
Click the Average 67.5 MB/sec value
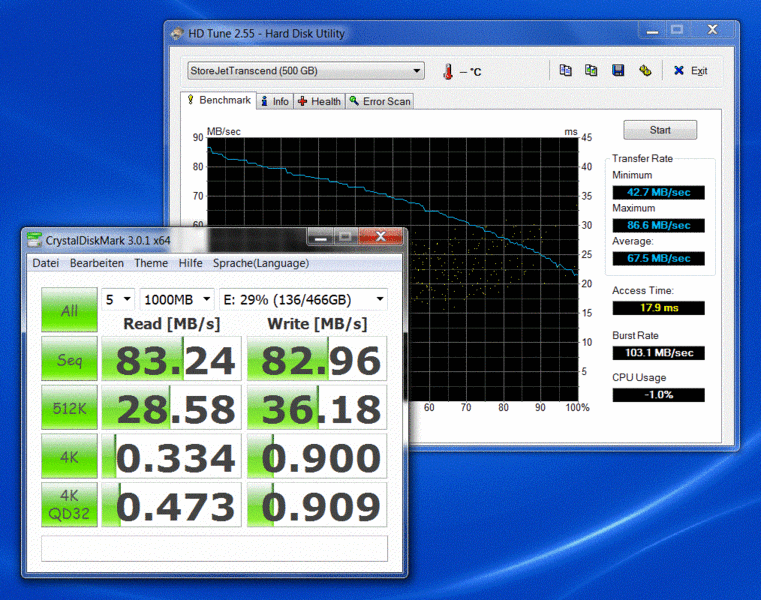659,258
